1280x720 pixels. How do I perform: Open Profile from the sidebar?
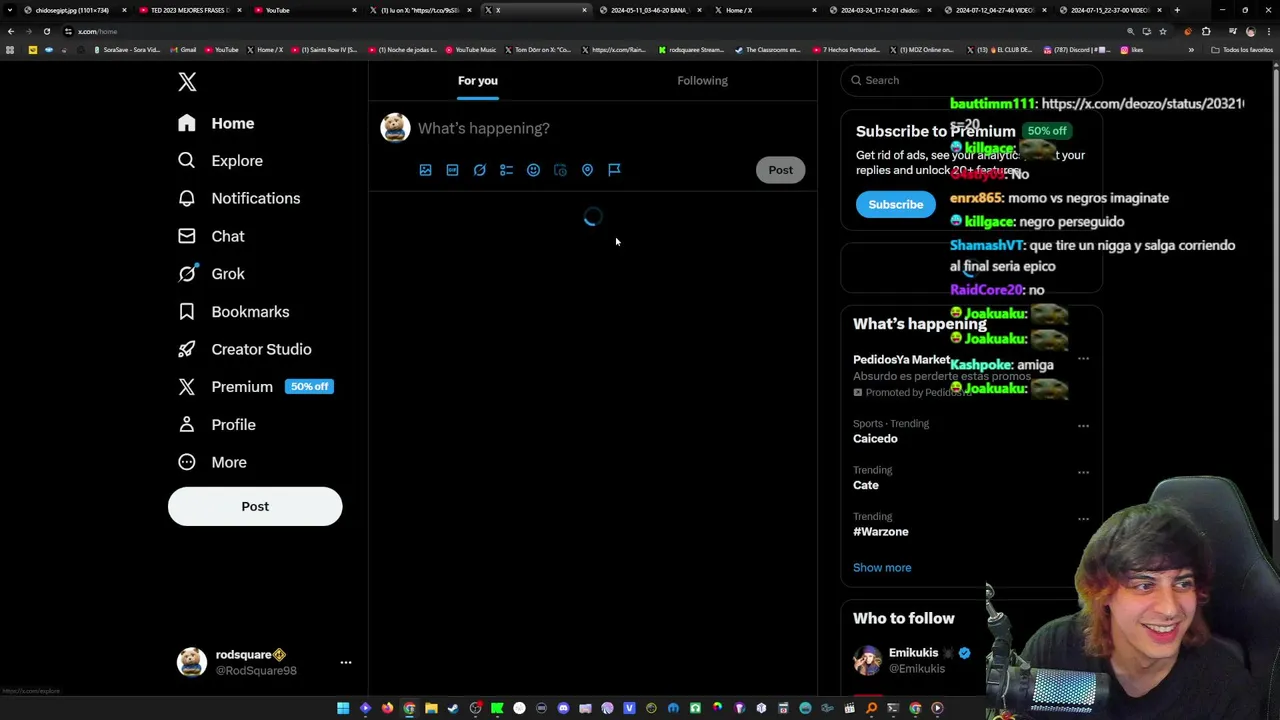point(218,425)
